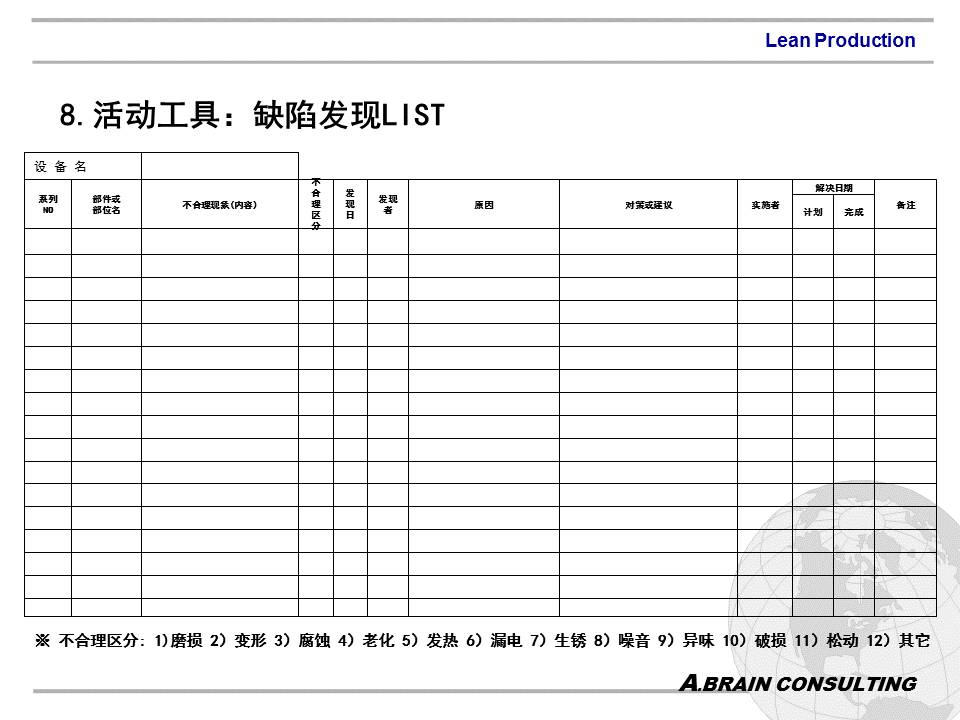This screenshot has height=720, width=960.
Task: Click the 设备名 label cell
Action: (x=82, y=166)
